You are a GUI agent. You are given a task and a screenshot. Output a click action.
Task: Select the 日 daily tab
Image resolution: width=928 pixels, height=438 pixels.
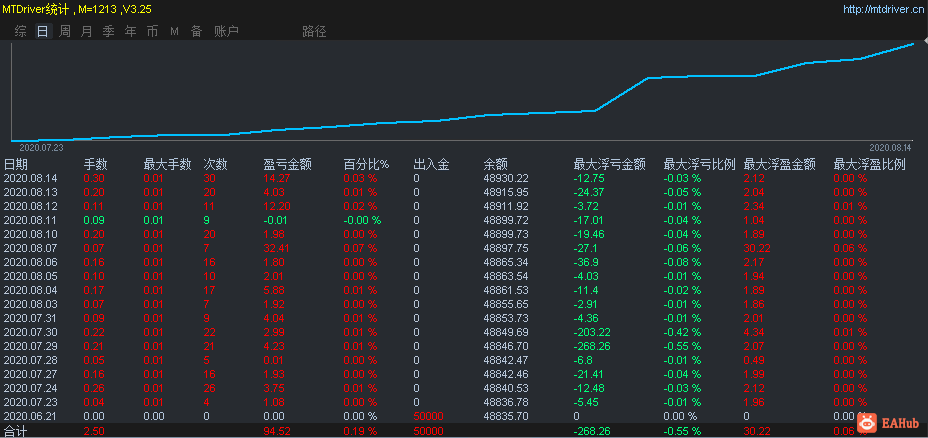click(43, 31)
